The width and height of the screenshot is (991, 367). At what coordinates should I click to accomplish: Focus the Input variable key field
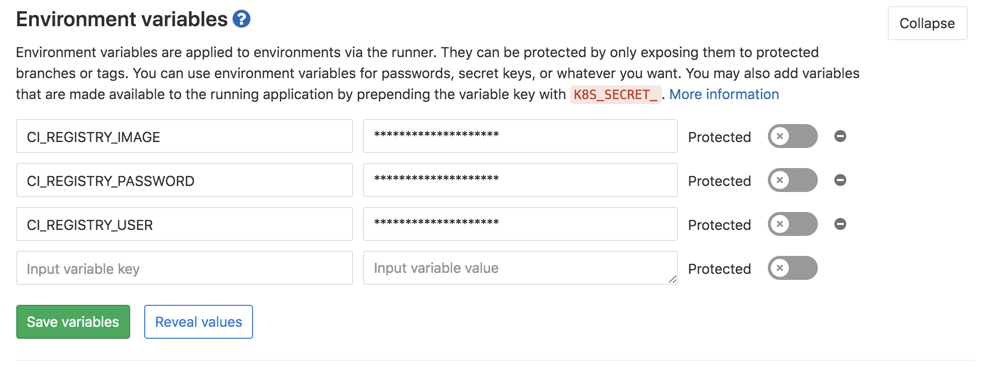[185, 268]
